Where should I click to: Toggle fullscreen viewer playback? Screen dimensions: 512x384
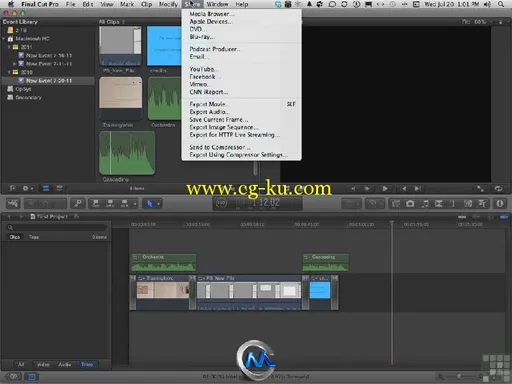pyautogui.click(x=480, y=188)
